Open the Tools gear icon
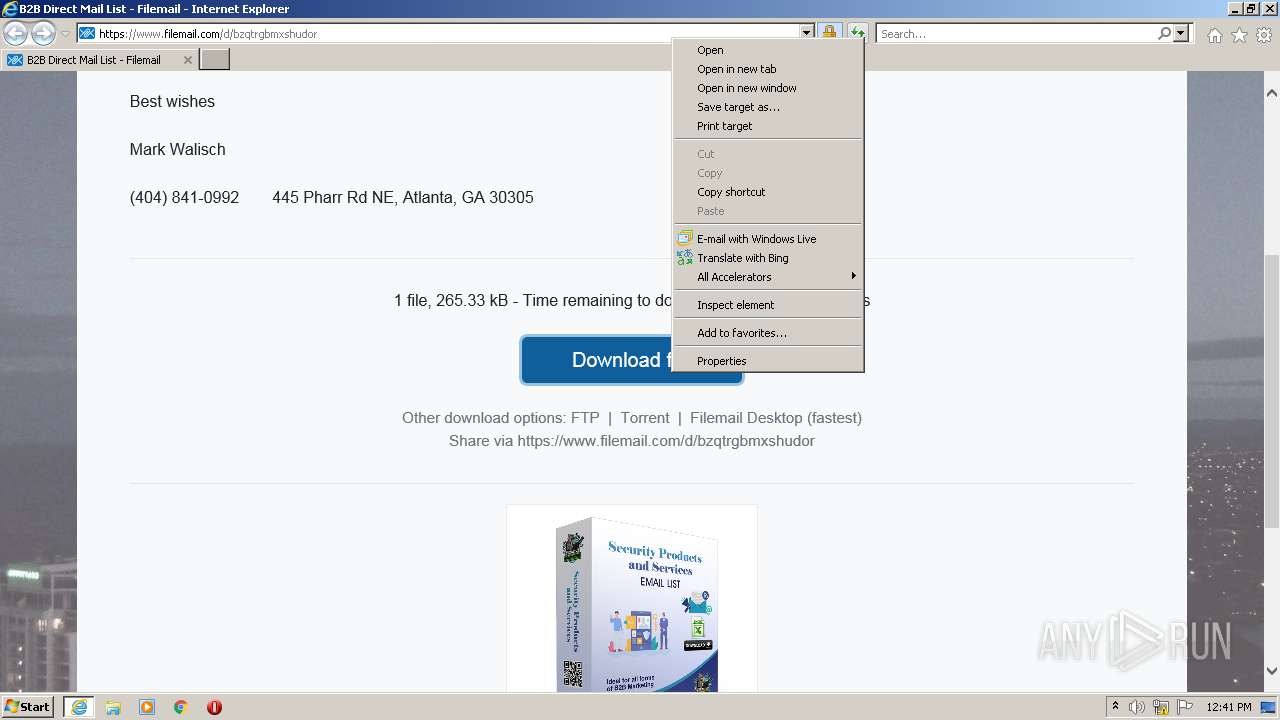 pos(1264,35)
